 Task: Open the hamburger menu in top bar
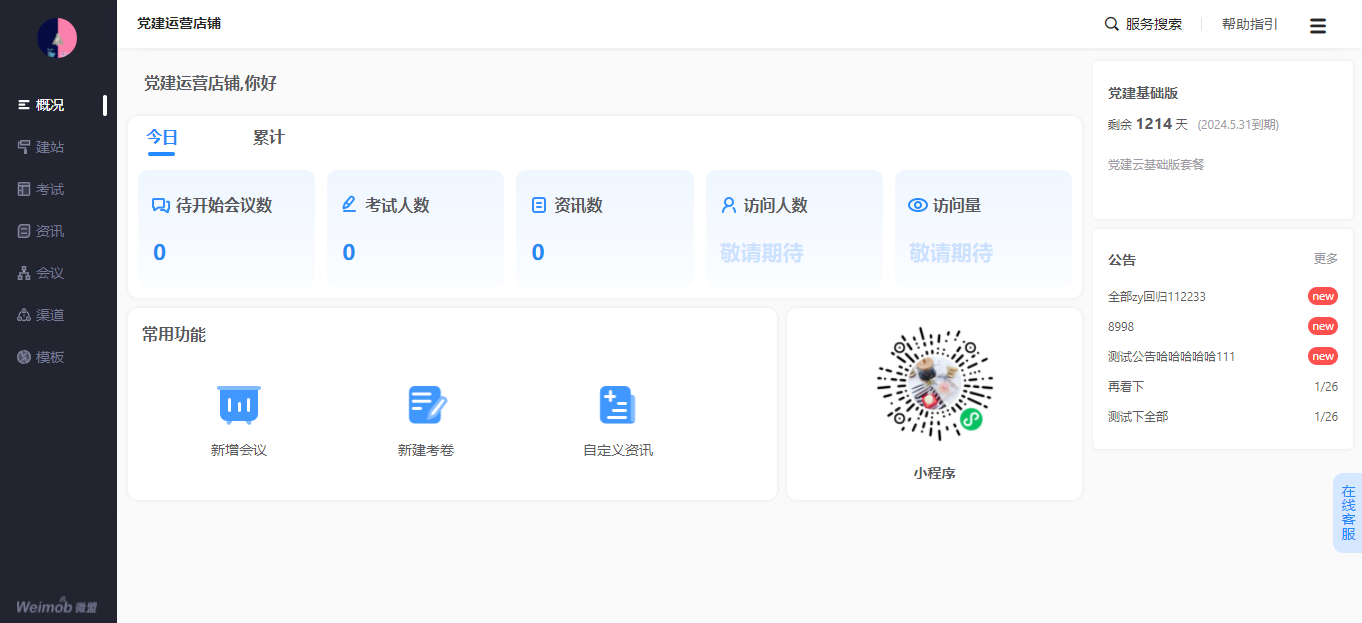(x=1318, y=26)
